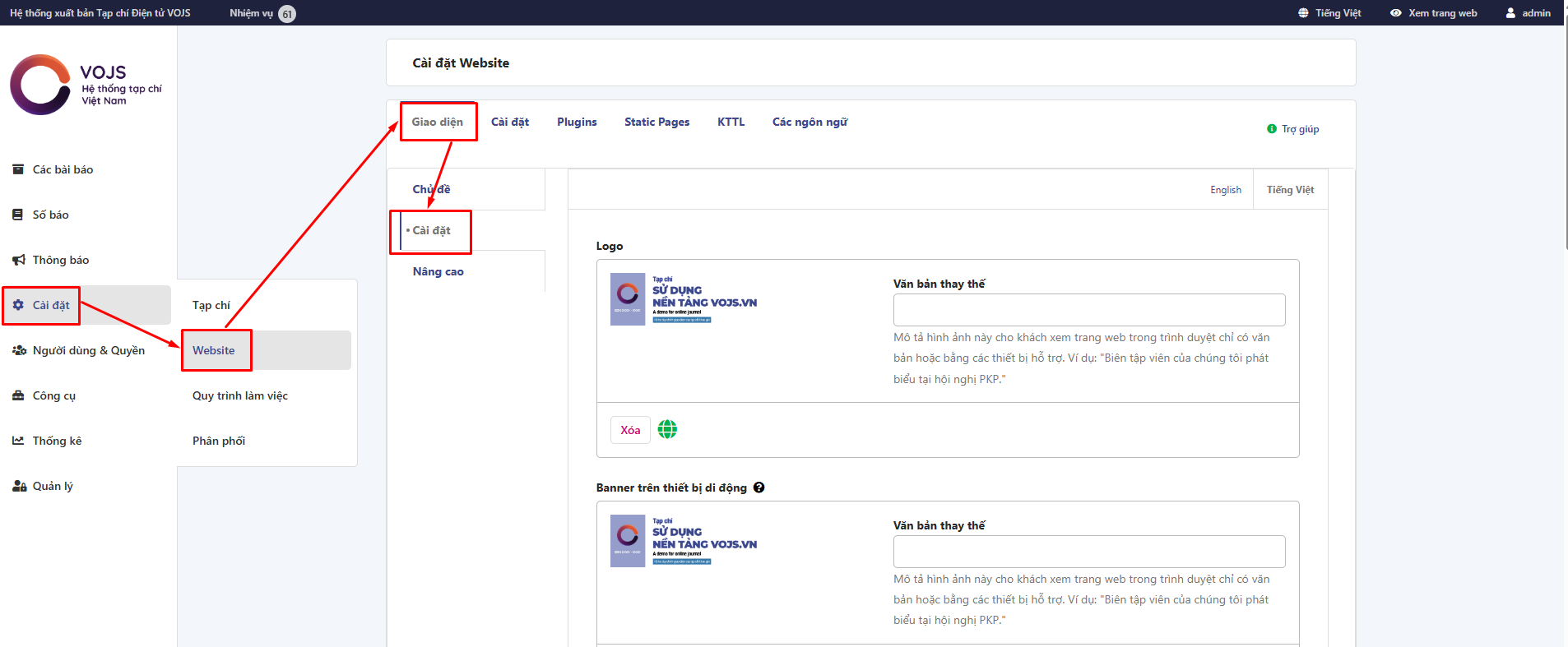Click the Thống kê chart icon
Image resolution: width=1568 pixels, height=647 pixels.
(18, 441)
